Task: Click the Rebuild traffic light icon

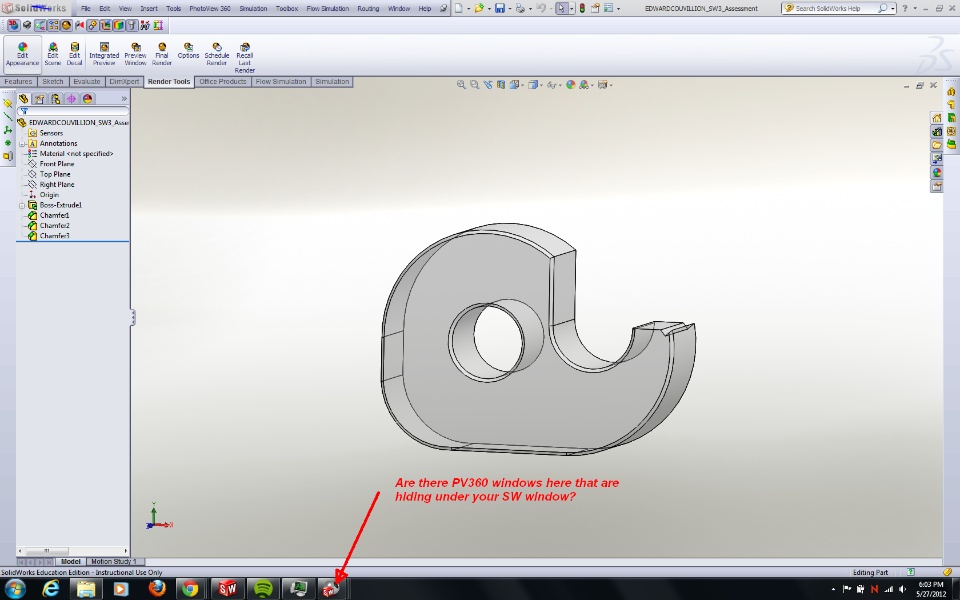Action: pyautogui.click(x=582, y=8)
